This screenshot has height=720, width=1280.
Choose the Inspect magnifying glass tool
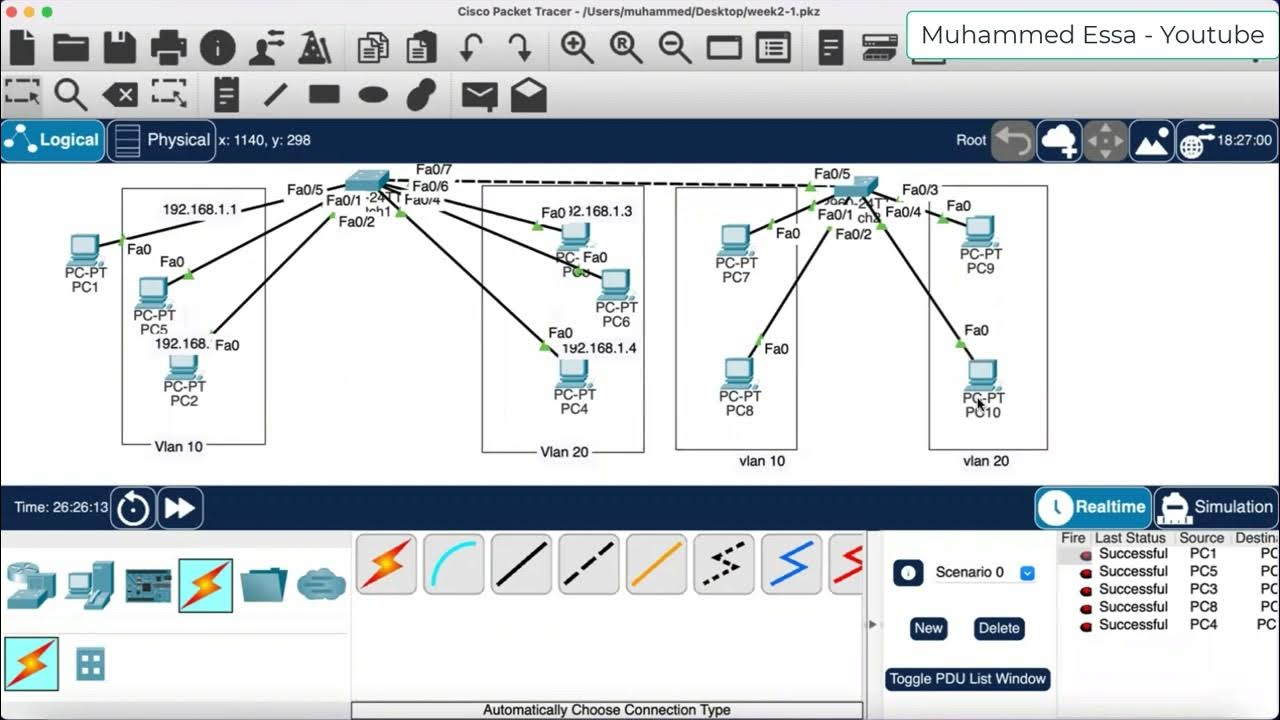click(x=70, y=95)
